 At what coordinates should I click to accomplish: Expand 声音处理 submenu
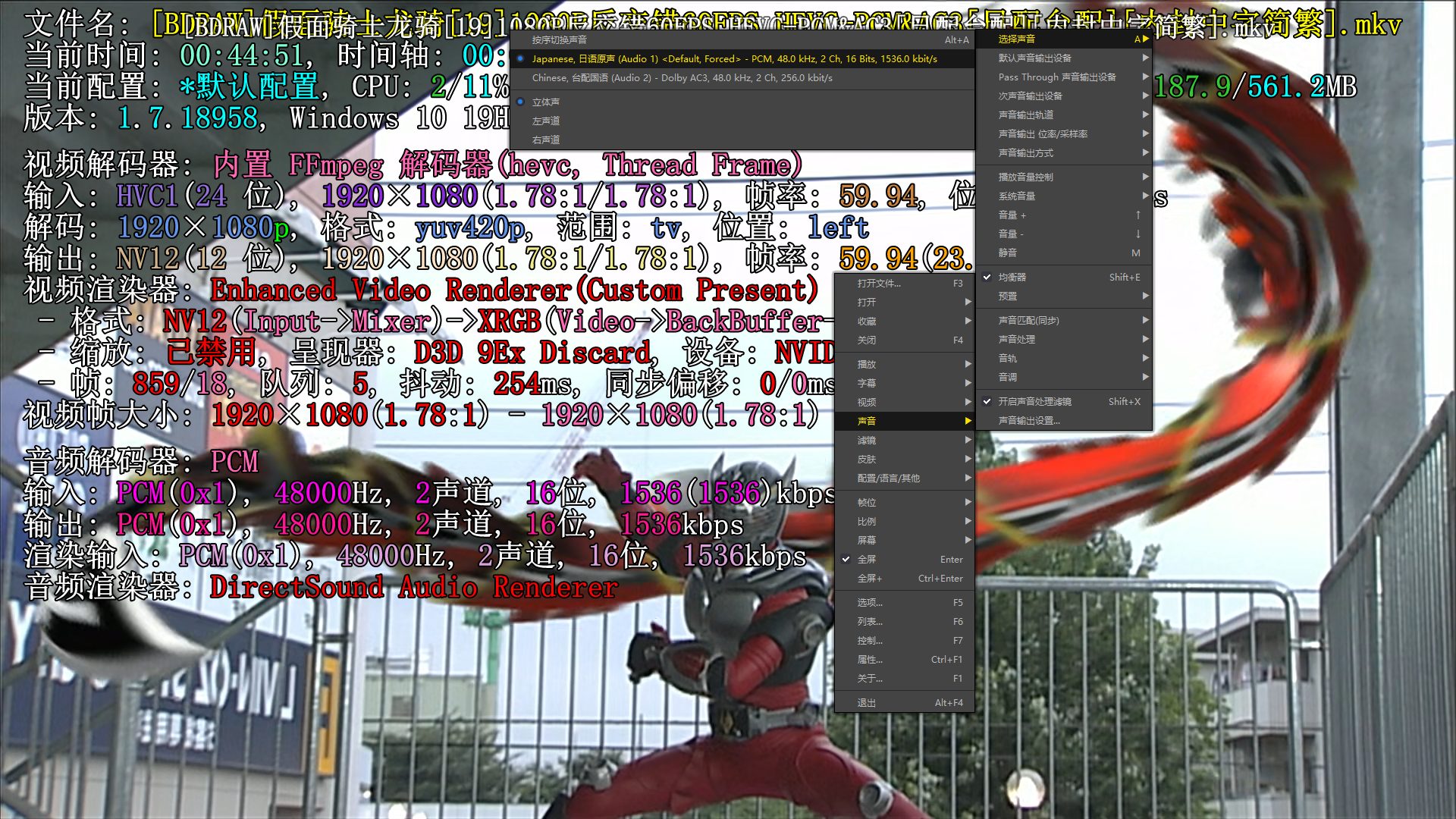[x=1064, y=339]
